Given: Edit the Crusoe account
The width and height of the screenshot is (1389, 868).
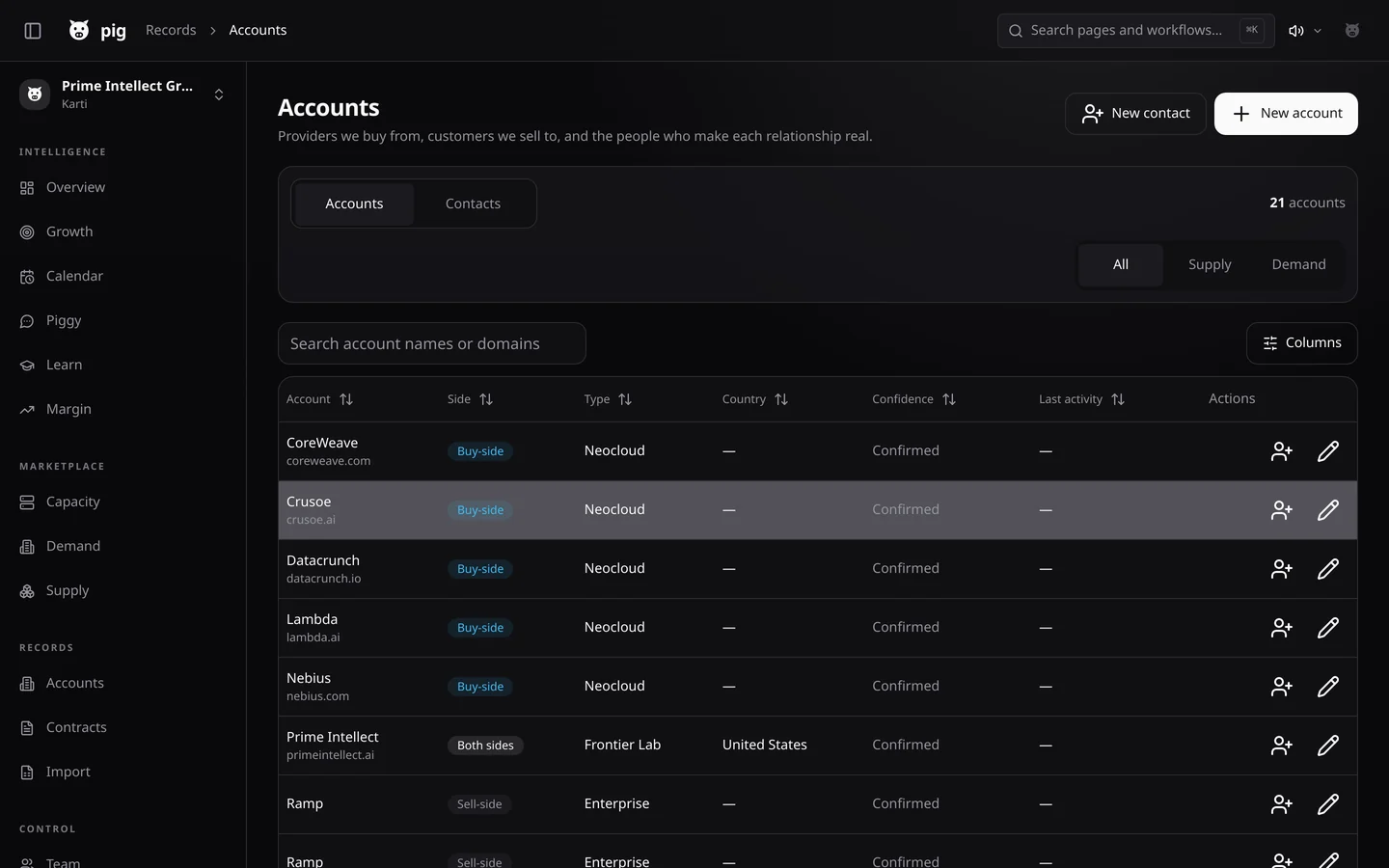Looking at the screenshot, I should [1328, 510].
